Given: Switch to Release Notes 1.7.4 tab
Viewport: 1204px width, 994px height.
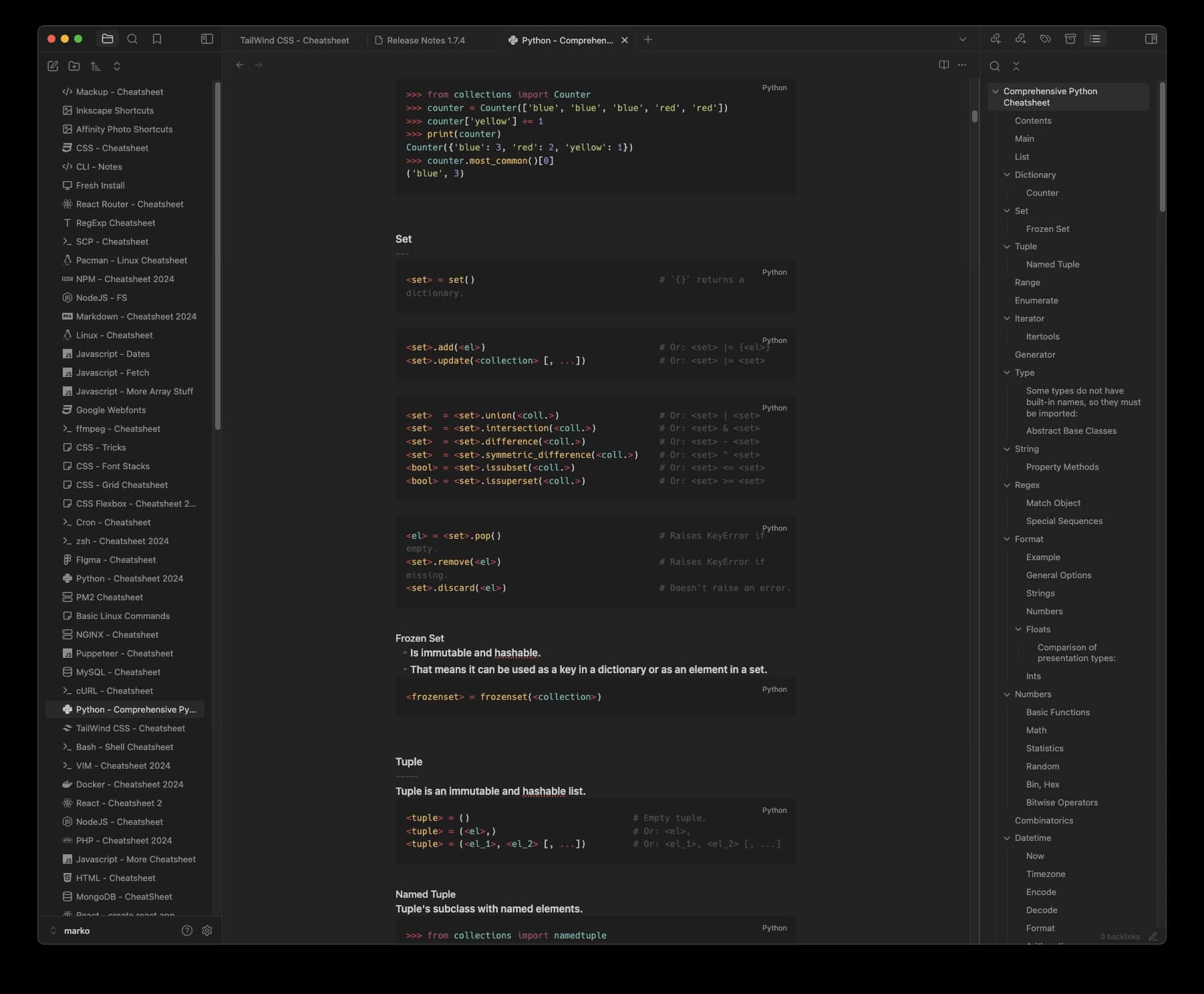Looking at the screenshot, I should 426,40.
